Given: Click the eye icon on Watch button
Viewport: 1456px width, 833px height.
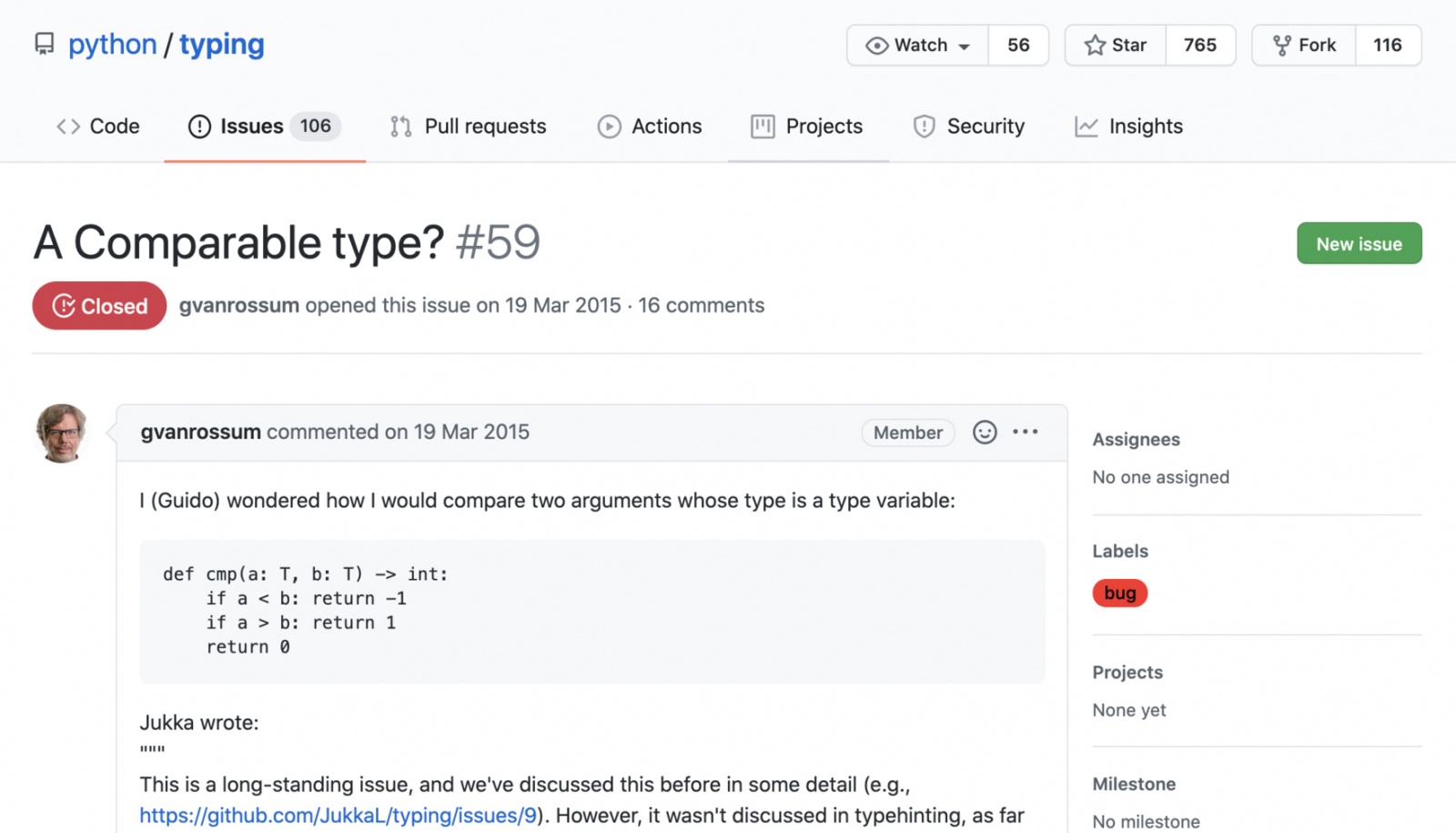Looking at the screenshot, I should point(876,46).
